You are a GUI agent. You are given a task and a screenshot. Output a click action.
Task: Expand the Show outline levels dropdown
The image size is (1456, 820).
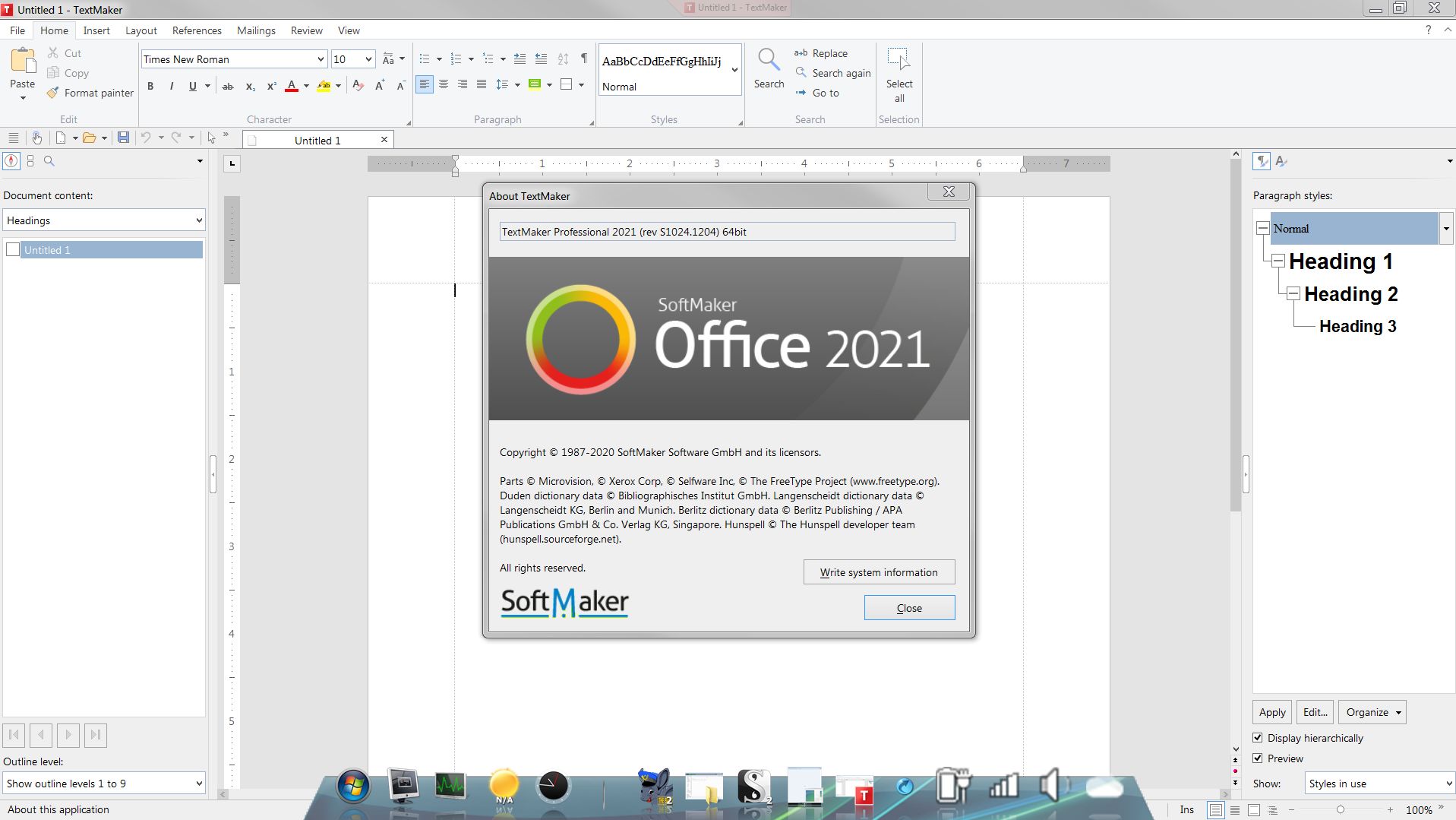click(198, 784)
